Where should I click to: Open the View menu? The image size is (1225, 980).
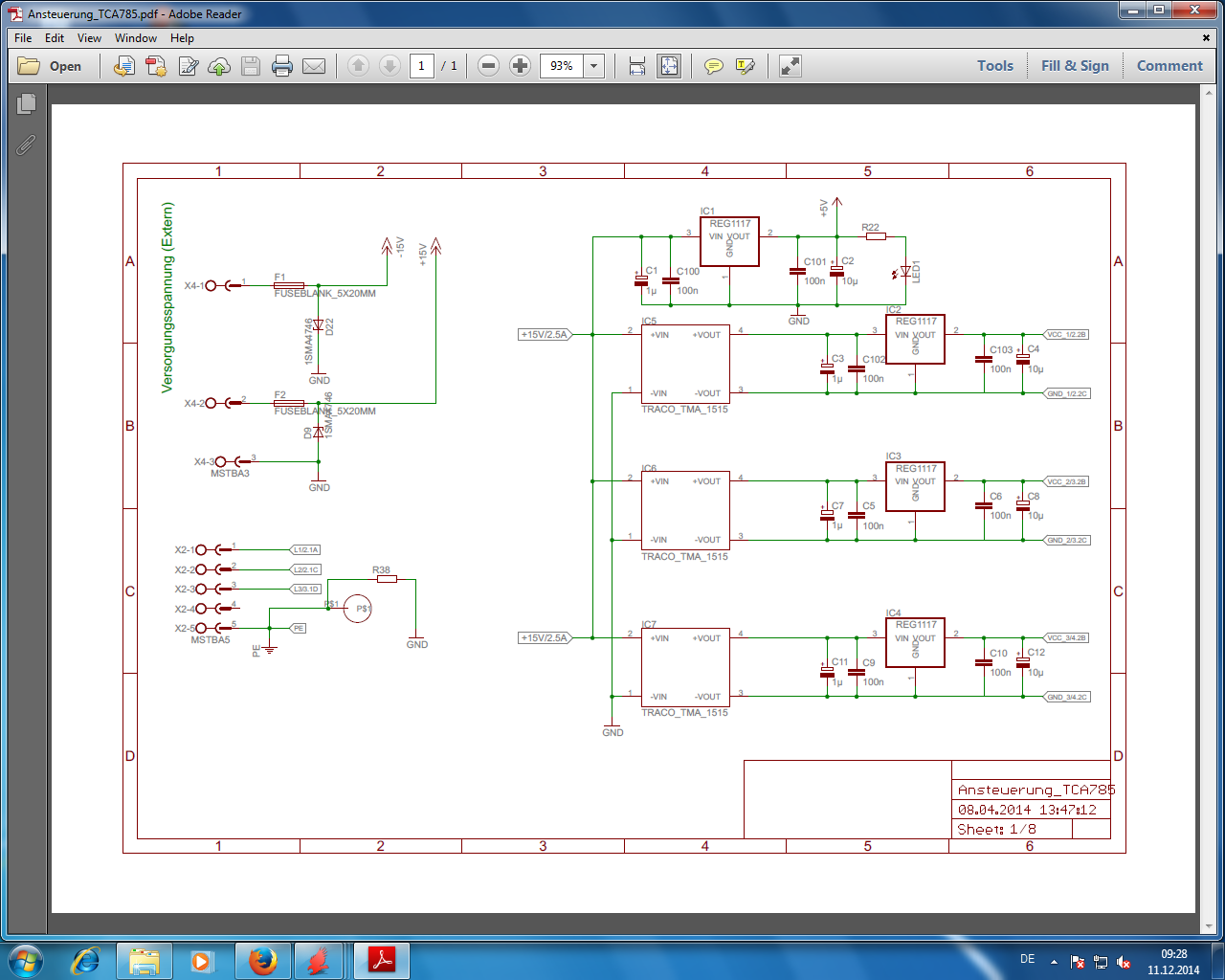point(89,38)
